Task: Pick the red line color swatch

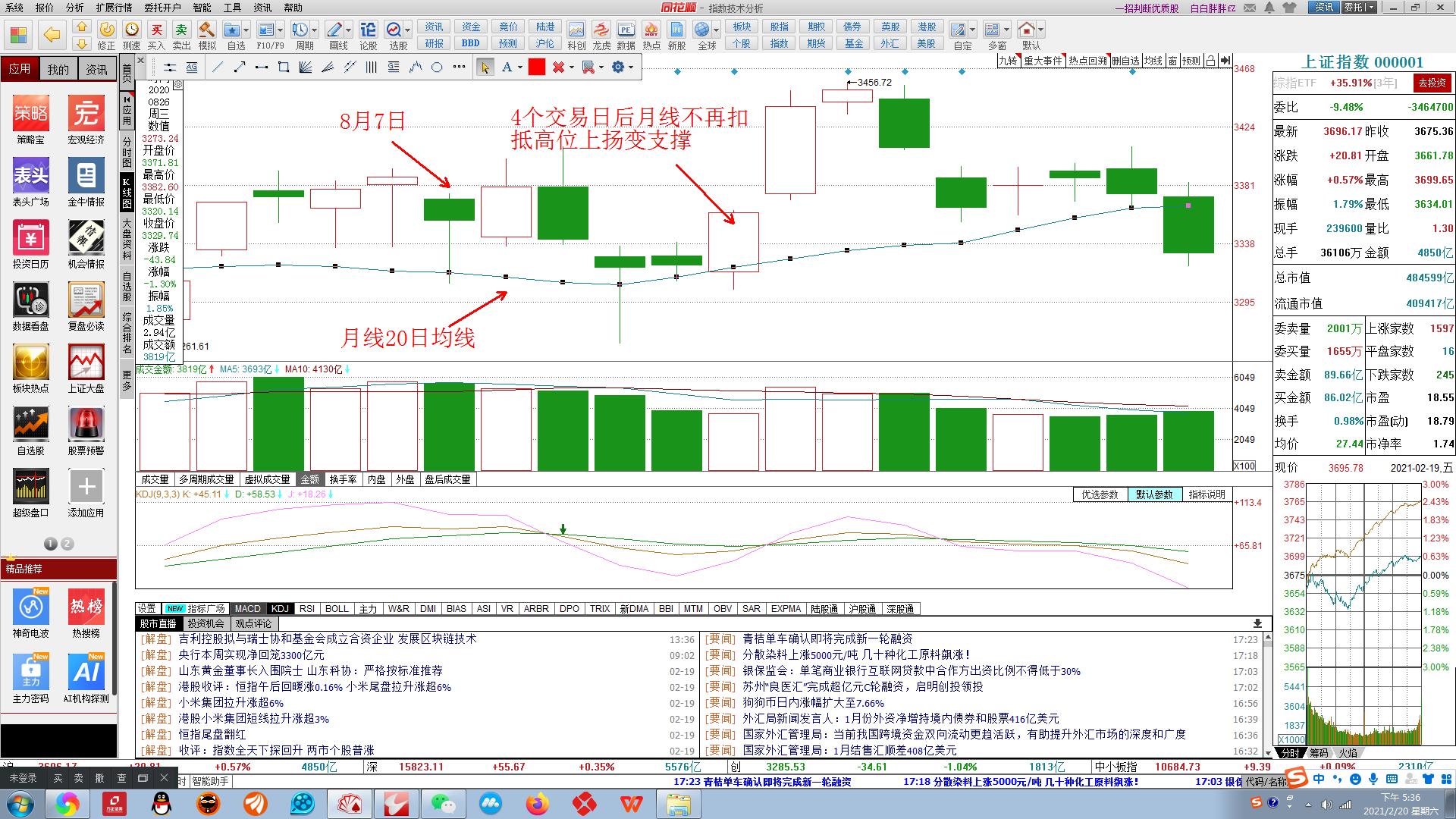Action: pyautogui.click(x=537, y=67)
